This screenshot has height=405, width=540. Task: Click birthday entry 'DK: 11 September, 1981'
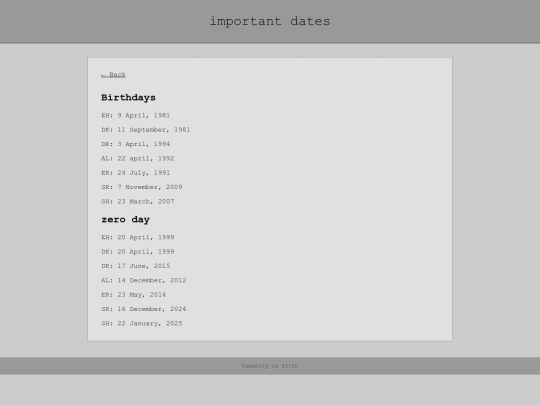point(146,130)
